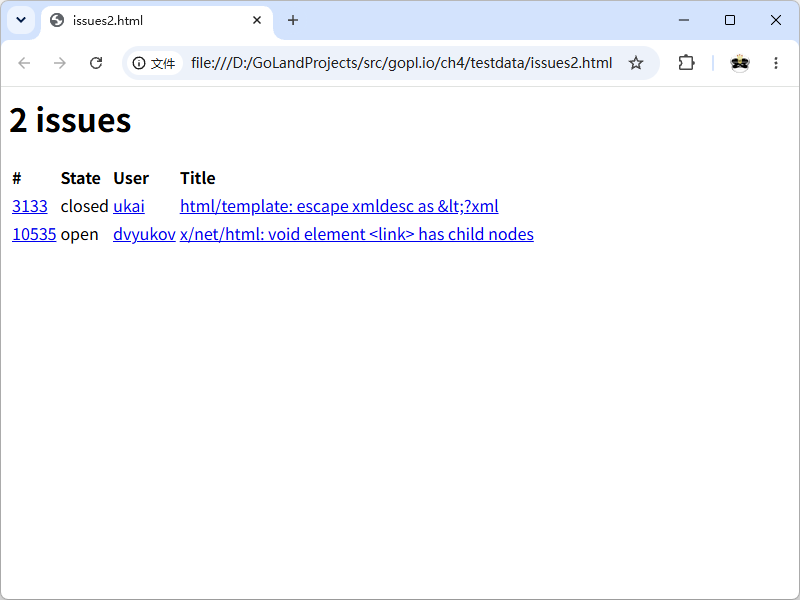This screenshot has width=800, height=600.
Task: Visit user dvyukov profile link
Action: 144,234
